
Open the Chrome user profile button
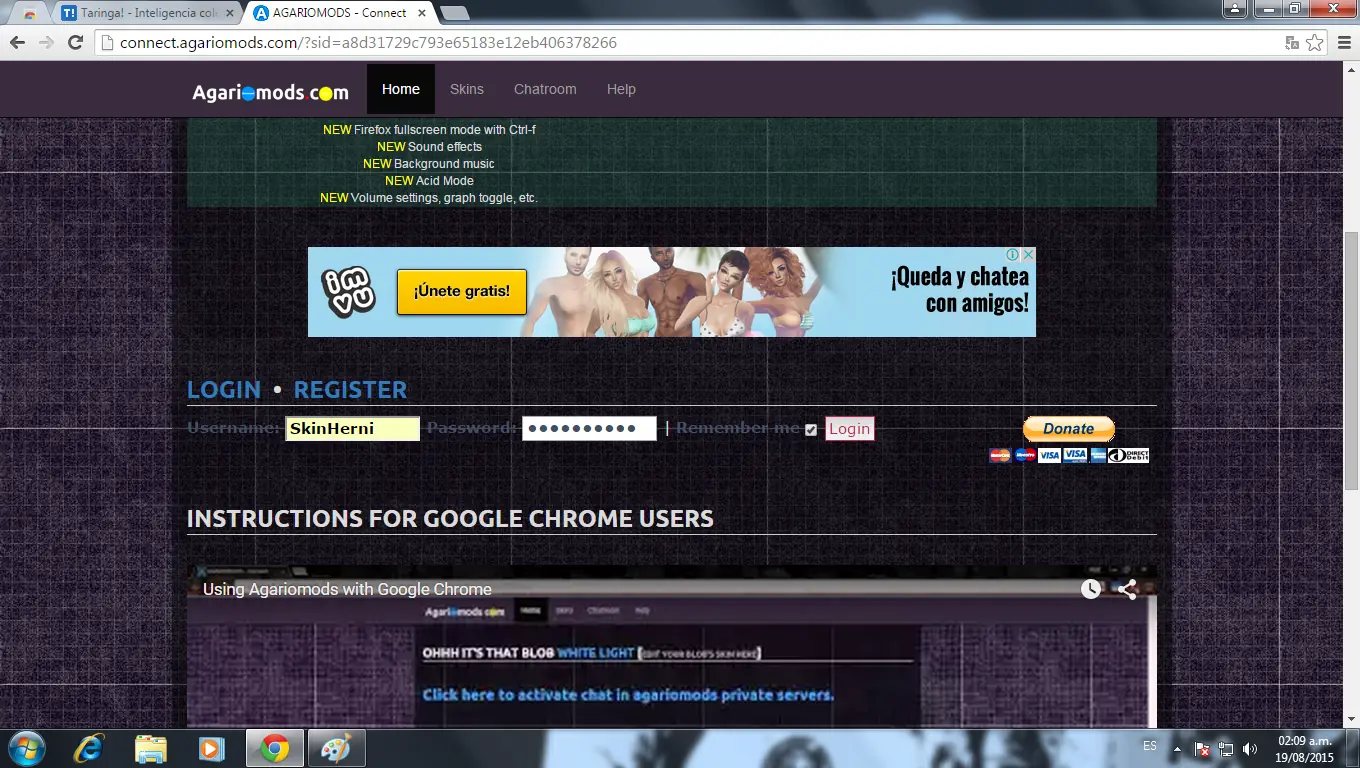pos(1237,8)
